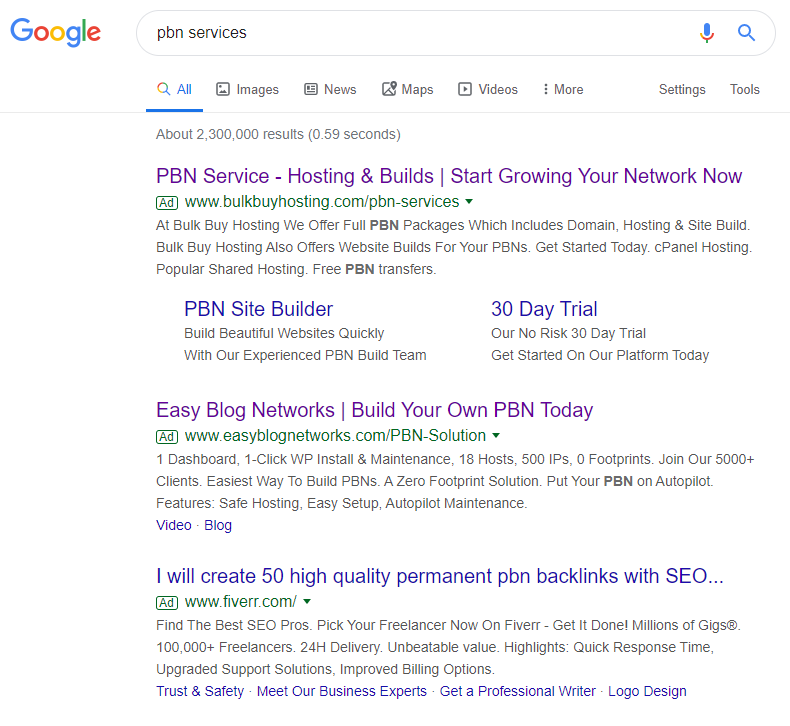The image size is (790, 726).
Task: Click 'Our No Risk 30 Day Trial' text
Action: point(568,333)
